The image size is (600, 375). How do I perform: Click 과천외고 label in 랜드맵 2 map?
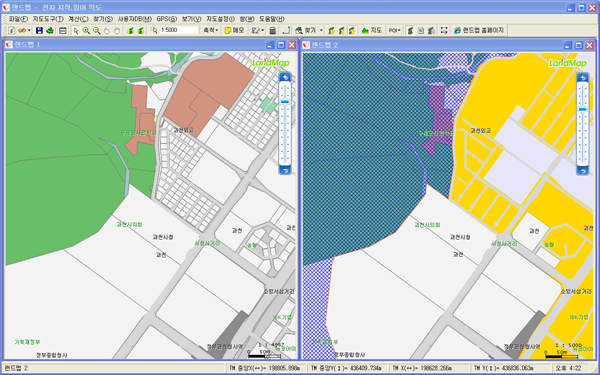tap(481, 130)
